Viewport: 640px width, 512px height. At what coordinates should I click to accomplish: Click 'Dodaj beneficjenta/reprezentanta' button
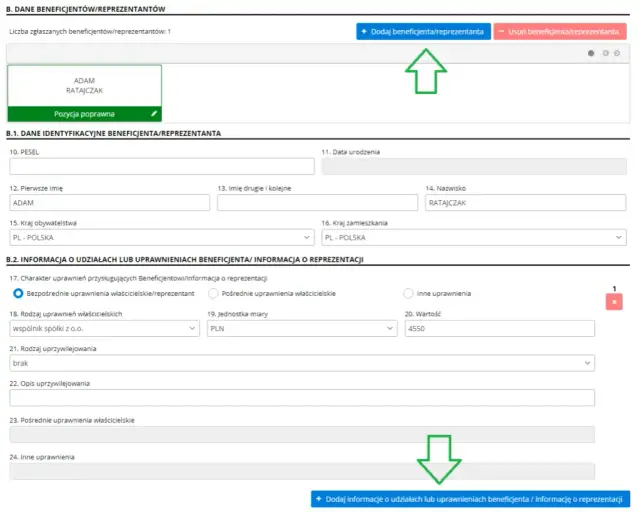[x=423, y=32]
